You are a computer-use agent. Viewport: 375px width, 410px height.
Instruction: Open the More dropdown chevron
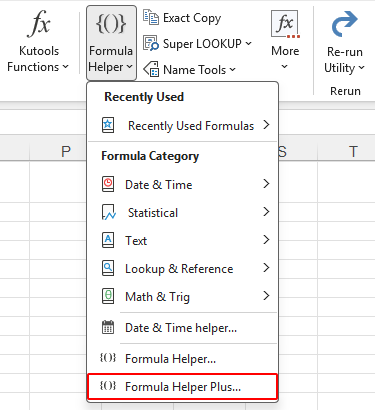[x=284, y=67]
